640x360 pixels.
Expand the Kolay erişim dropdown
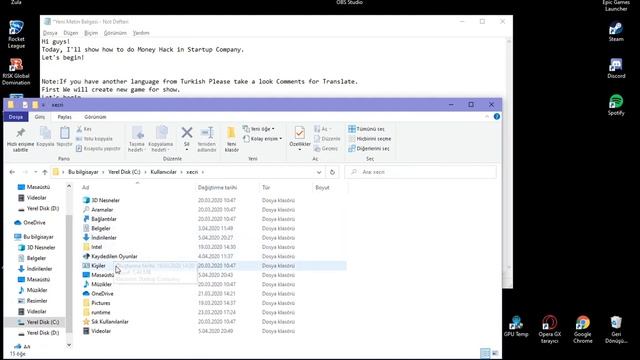262,139
